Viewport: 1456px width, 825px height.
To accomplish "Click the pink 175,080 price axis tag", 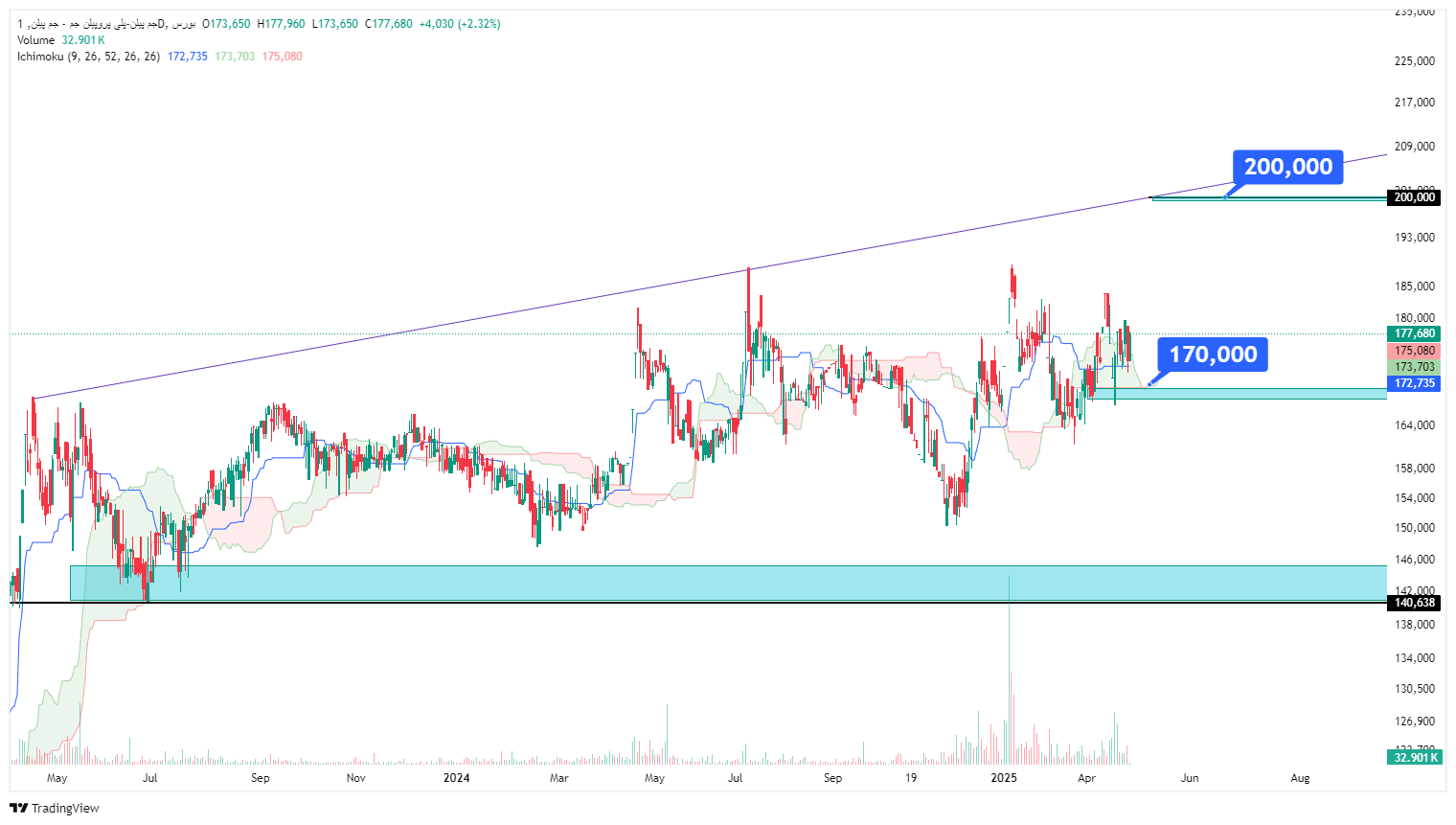I will pos(1414,351).
